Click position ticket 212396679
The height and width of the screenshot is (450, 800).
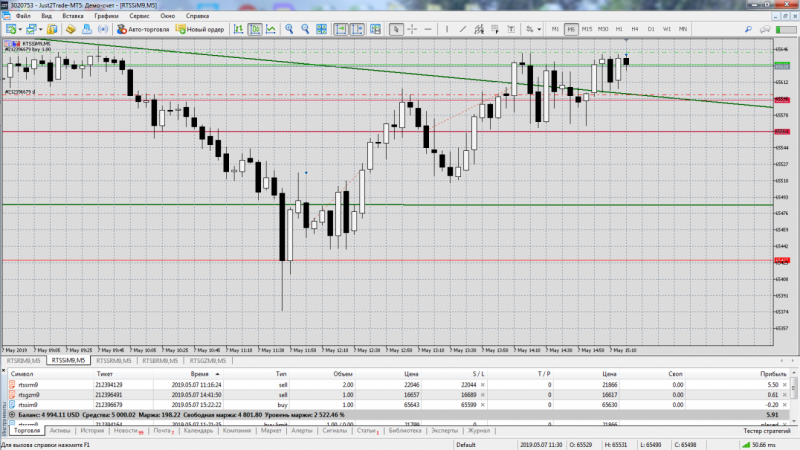109,405
